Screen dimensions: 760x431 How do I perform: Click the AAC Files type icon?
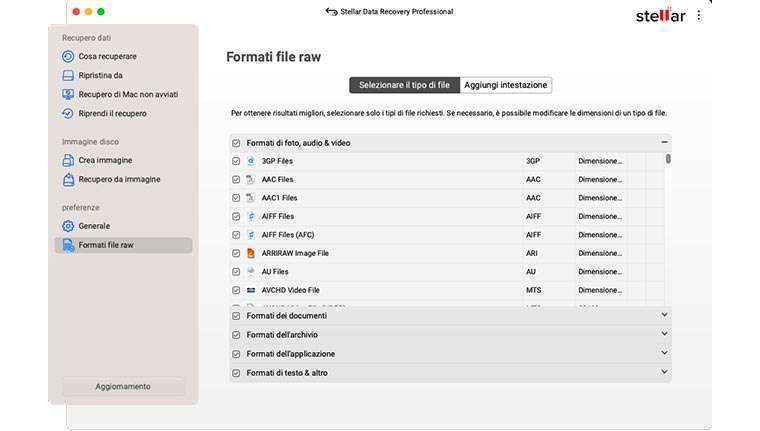coord(251,179)
